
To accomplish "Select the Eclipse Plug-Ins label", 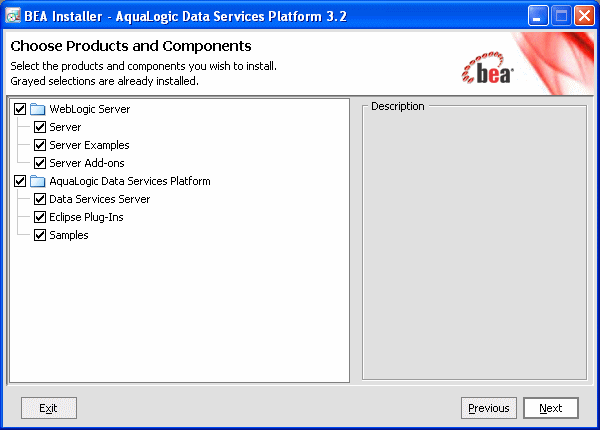I will click(x=86, y=217).
